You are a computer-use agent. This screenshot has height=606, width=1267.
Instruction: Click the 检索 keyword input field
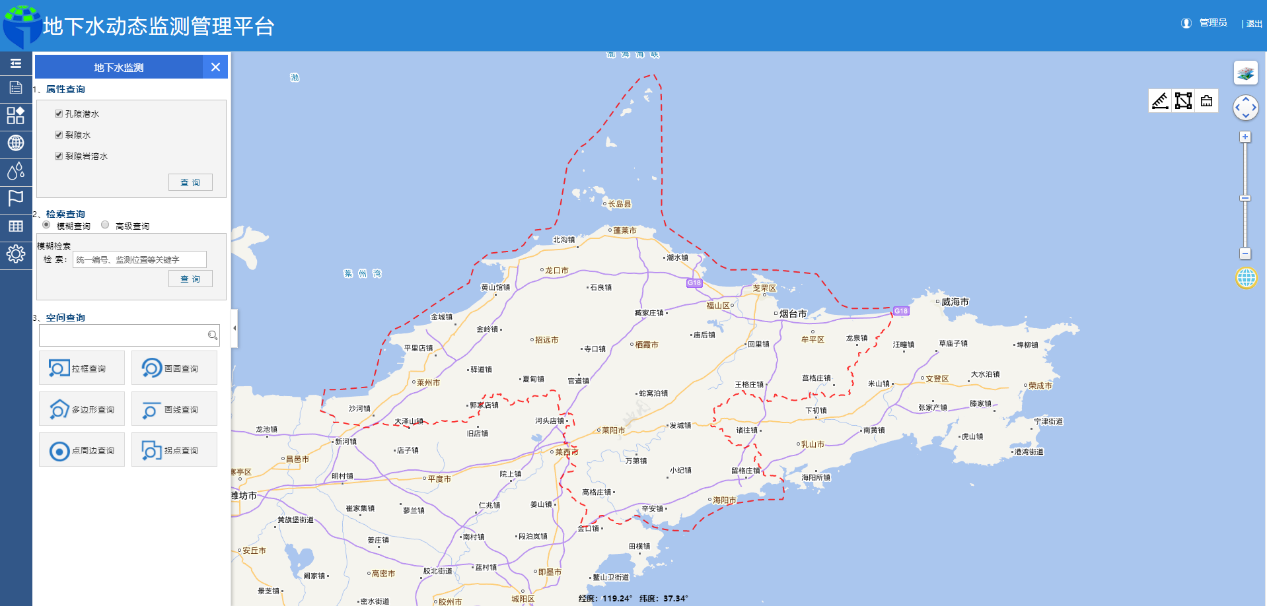pyautogui.click(x=139, y=259)
